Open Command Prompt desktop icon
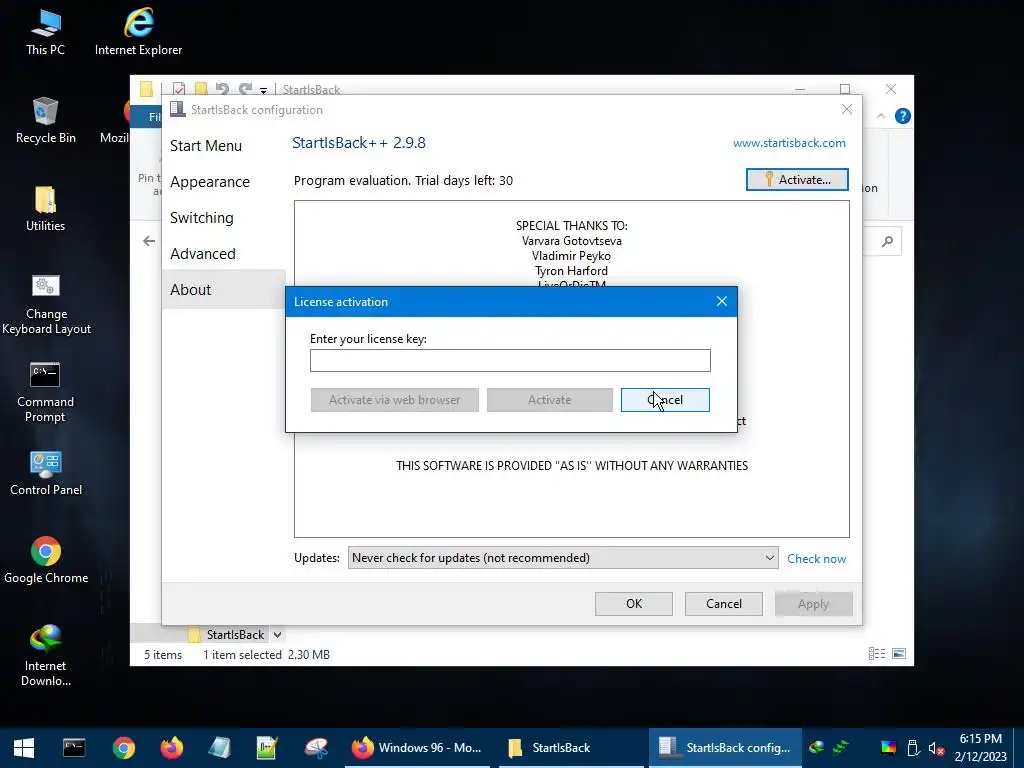The height and width of the screenshot is (768, 1024). (x=45, y=392)
